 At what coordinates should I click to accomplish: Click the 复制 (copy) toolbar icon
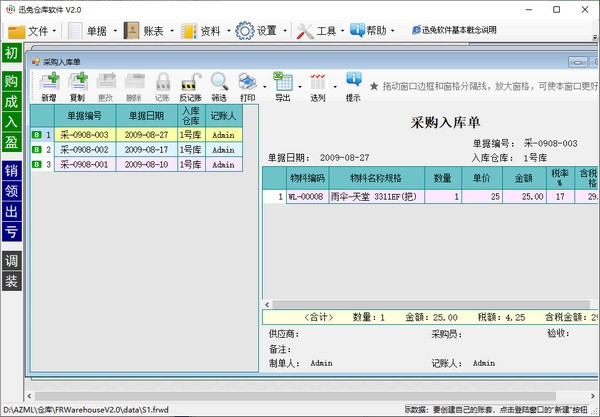click(78, 86)
